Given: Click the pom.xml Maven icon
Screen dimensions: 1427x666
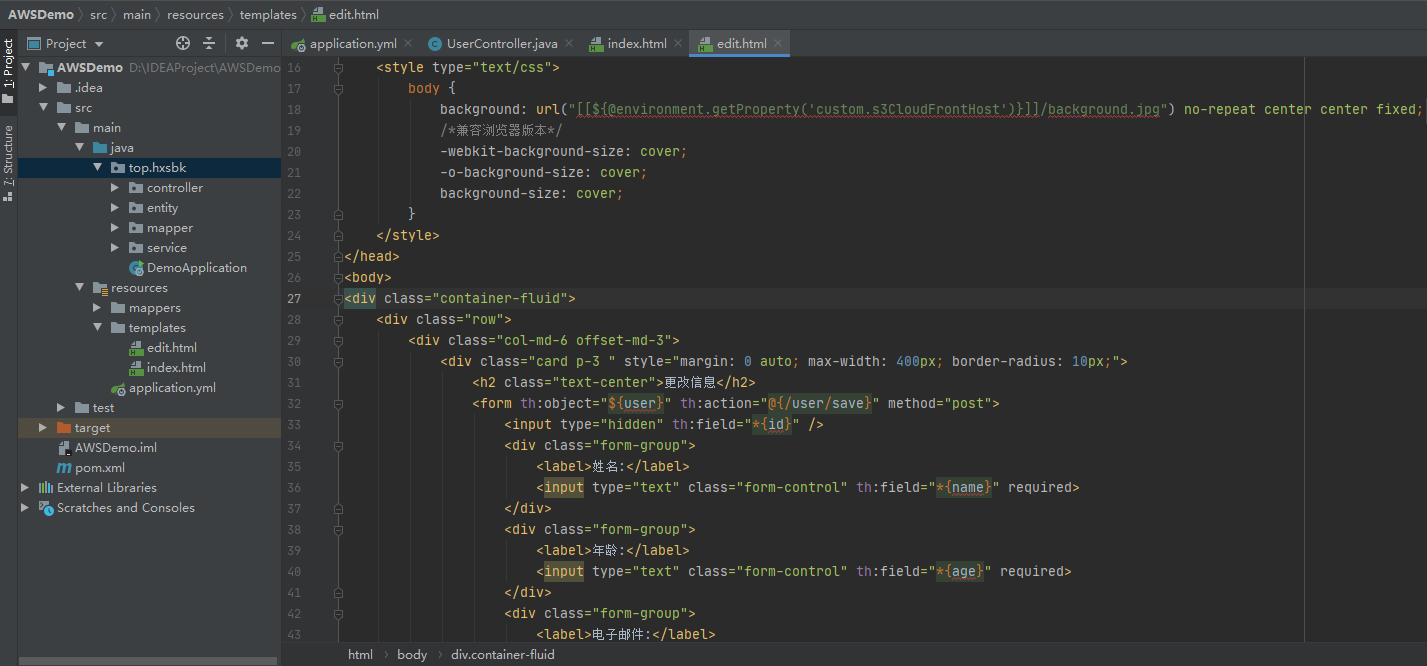Looking at the screenshot, I should pyautogui.click(x=64, y=468).
